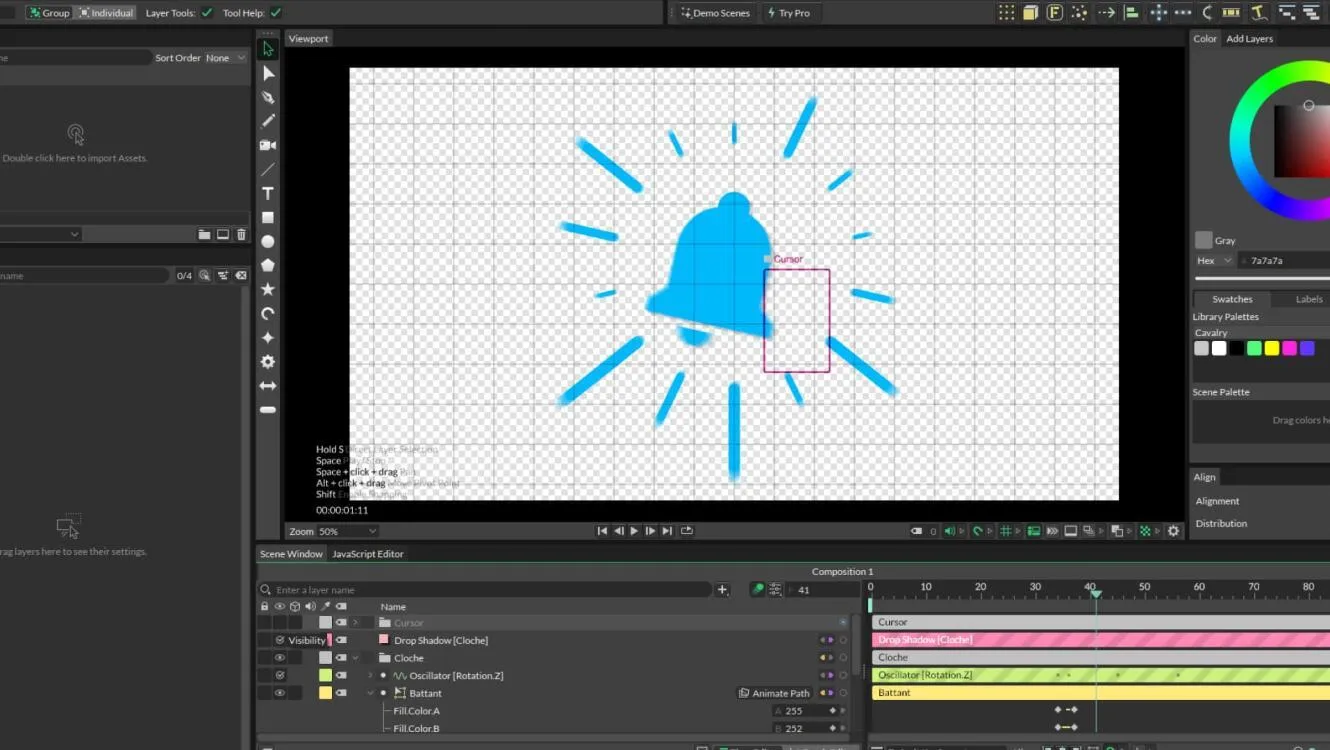The width and height of the screenshot is (1330, 750).
Task: Select the Camera tool
Action: [268, 145]
